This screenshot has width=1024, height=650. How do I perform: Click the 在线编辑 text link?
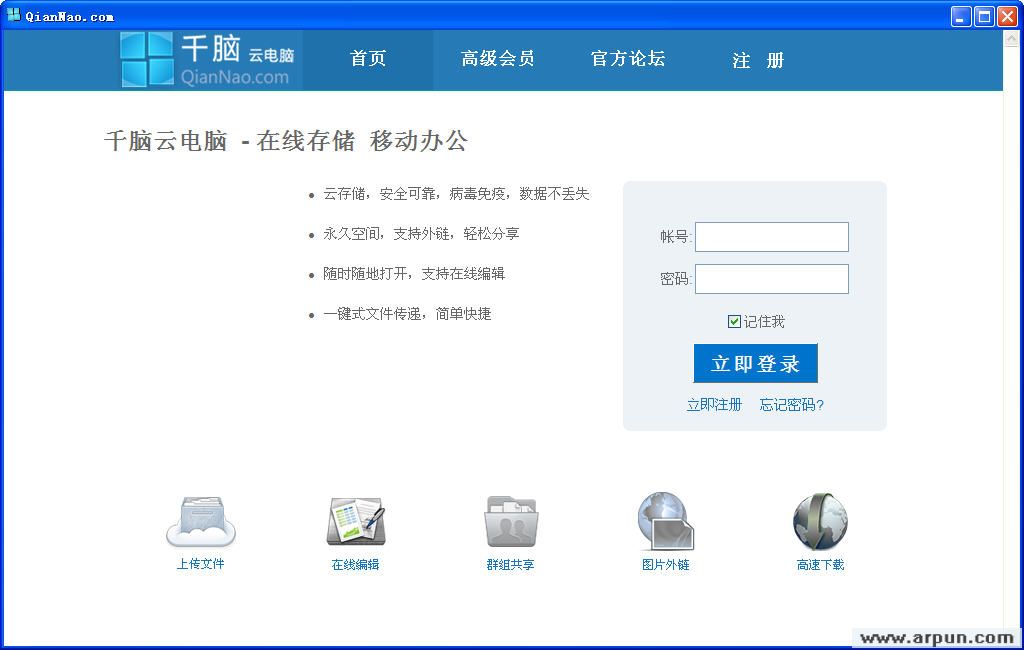(x=355, y=564)
